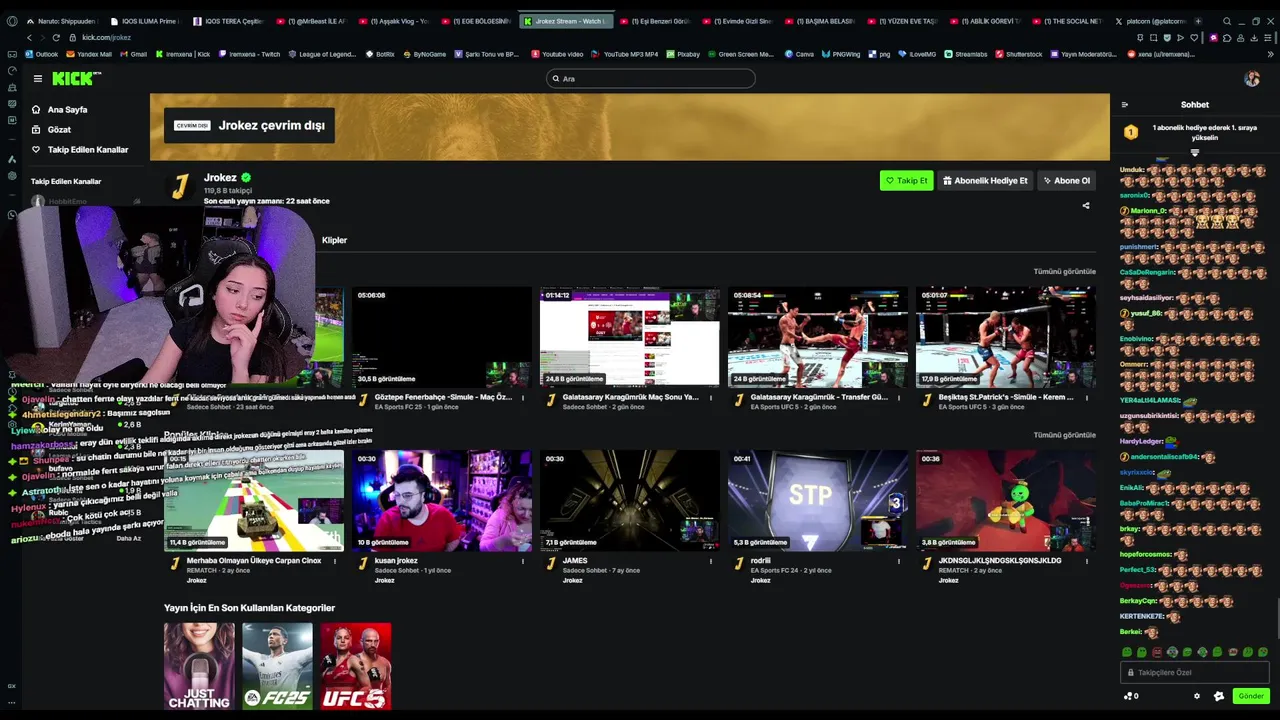Open the emote picker beside Gönder
This screenshot has height=720, width=1280.
1219,696
